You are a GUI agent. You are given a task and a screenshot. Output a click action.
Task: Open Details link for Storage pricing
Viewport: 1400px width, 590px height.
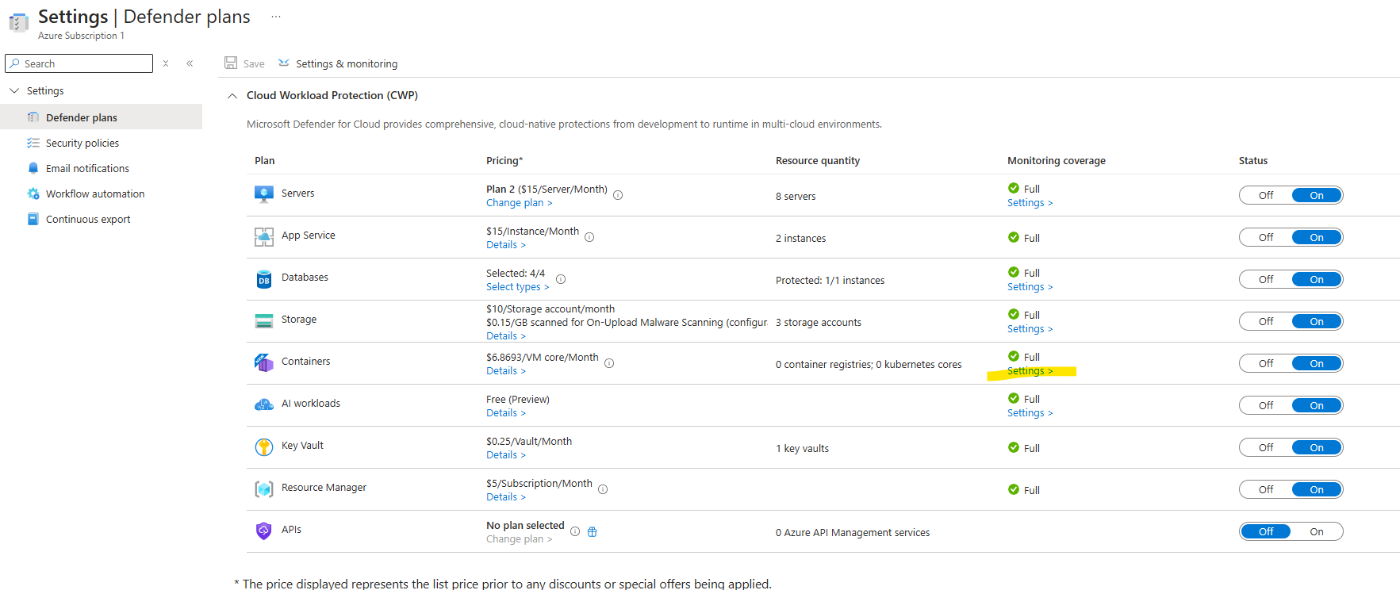pos(506,335)
